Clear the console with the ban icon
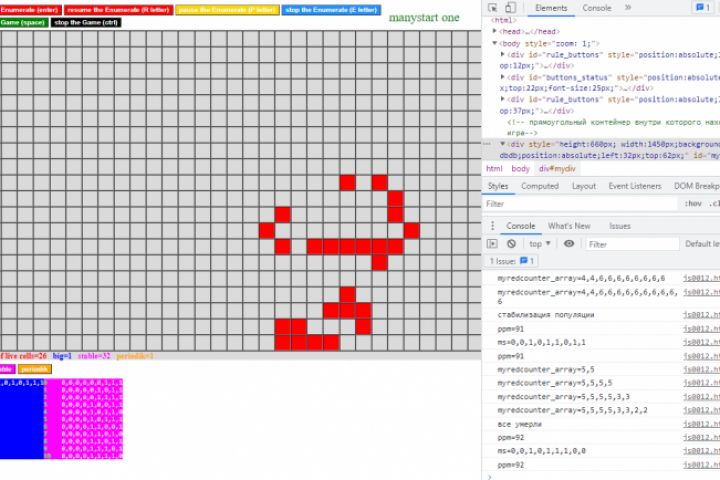720x480 pixels. pyautogui.click(x=511, y=244)
